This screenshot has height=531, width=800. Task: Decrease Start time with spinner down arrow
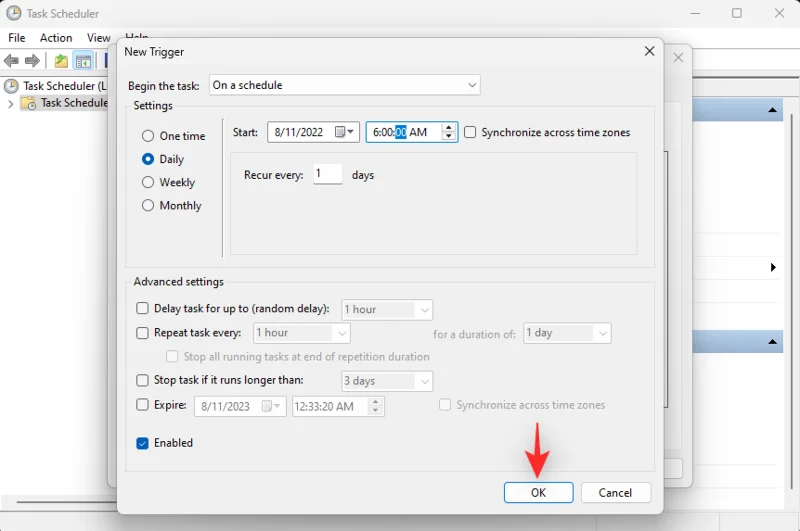448,137
